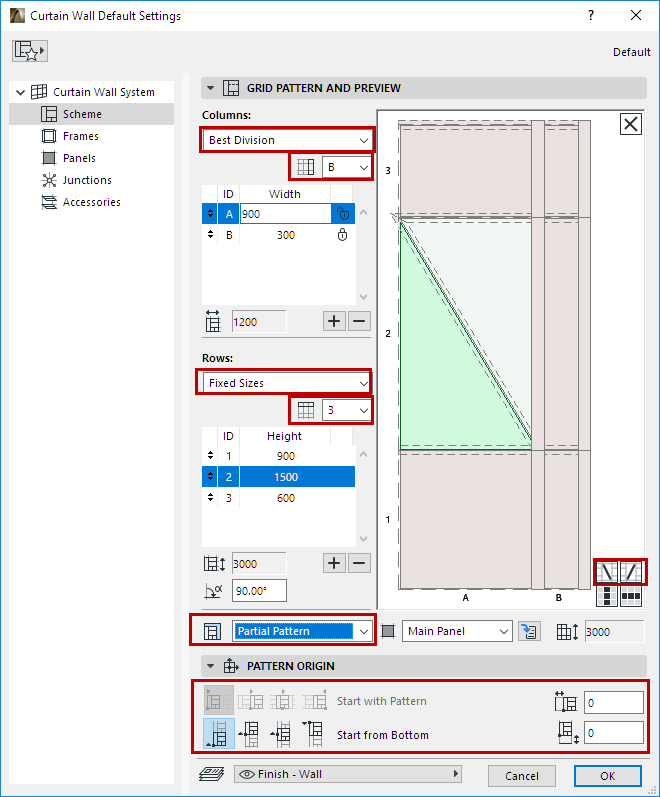The image size is (660, 797).
Task: Collapse the Curtain Wall System tree node
Action: (20, 93)
